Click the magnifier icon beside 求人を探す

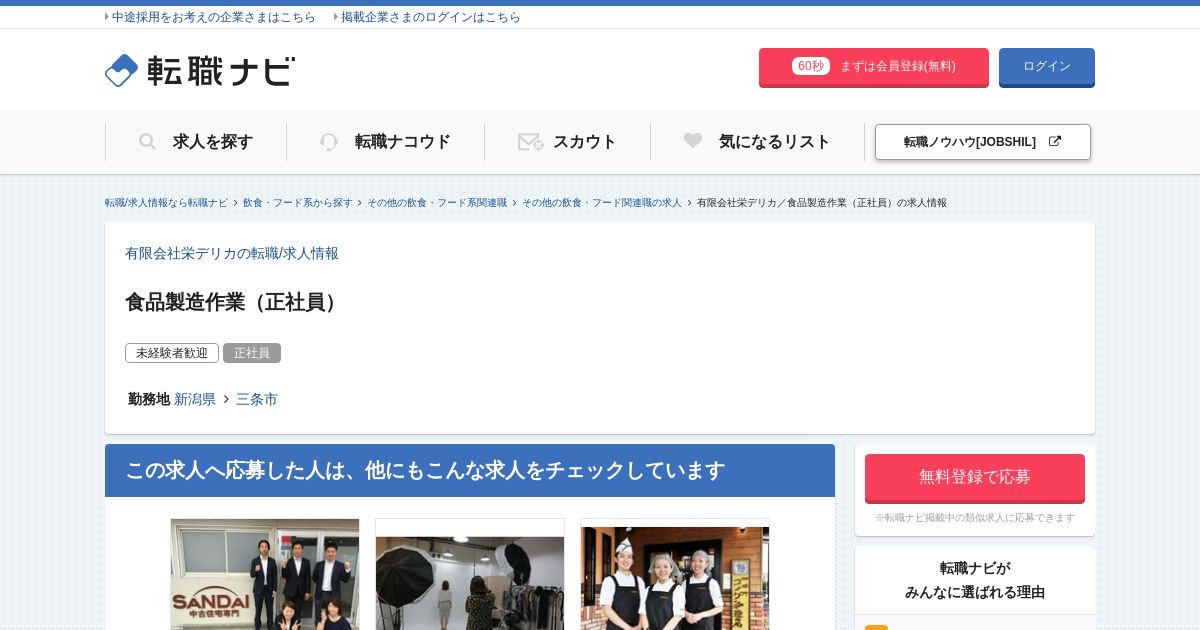[147, 142]
